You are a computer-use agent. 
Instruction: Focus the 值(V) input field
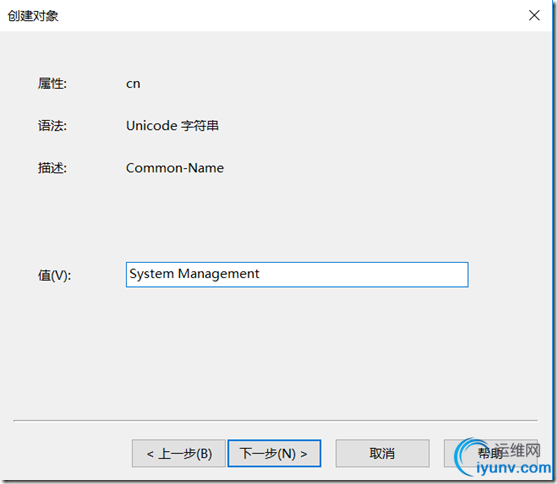click(x=297, y=275)
